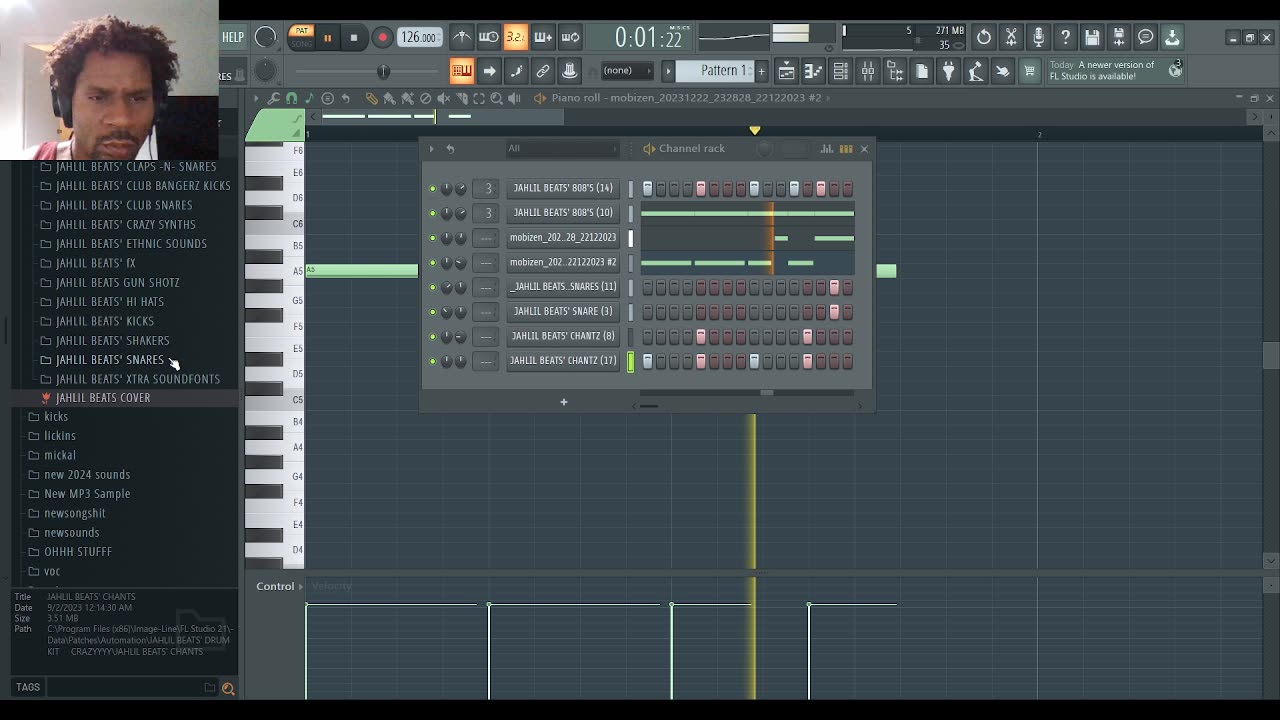
Task: Open the playlist view
Action: tap(787, 71)
